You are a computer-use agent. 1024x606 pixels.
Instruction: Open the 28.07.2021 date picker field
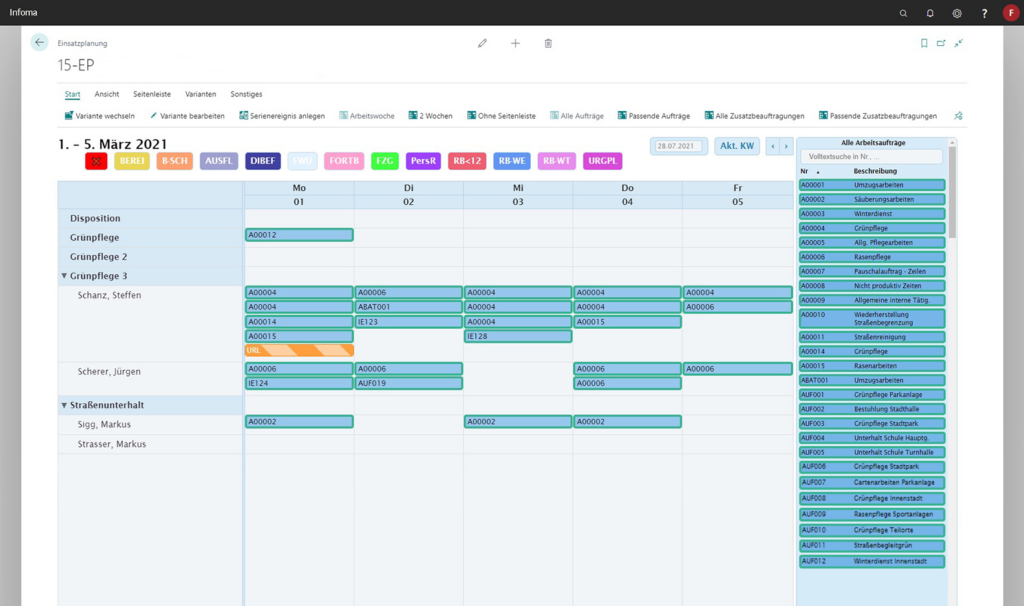click(676, 145)
